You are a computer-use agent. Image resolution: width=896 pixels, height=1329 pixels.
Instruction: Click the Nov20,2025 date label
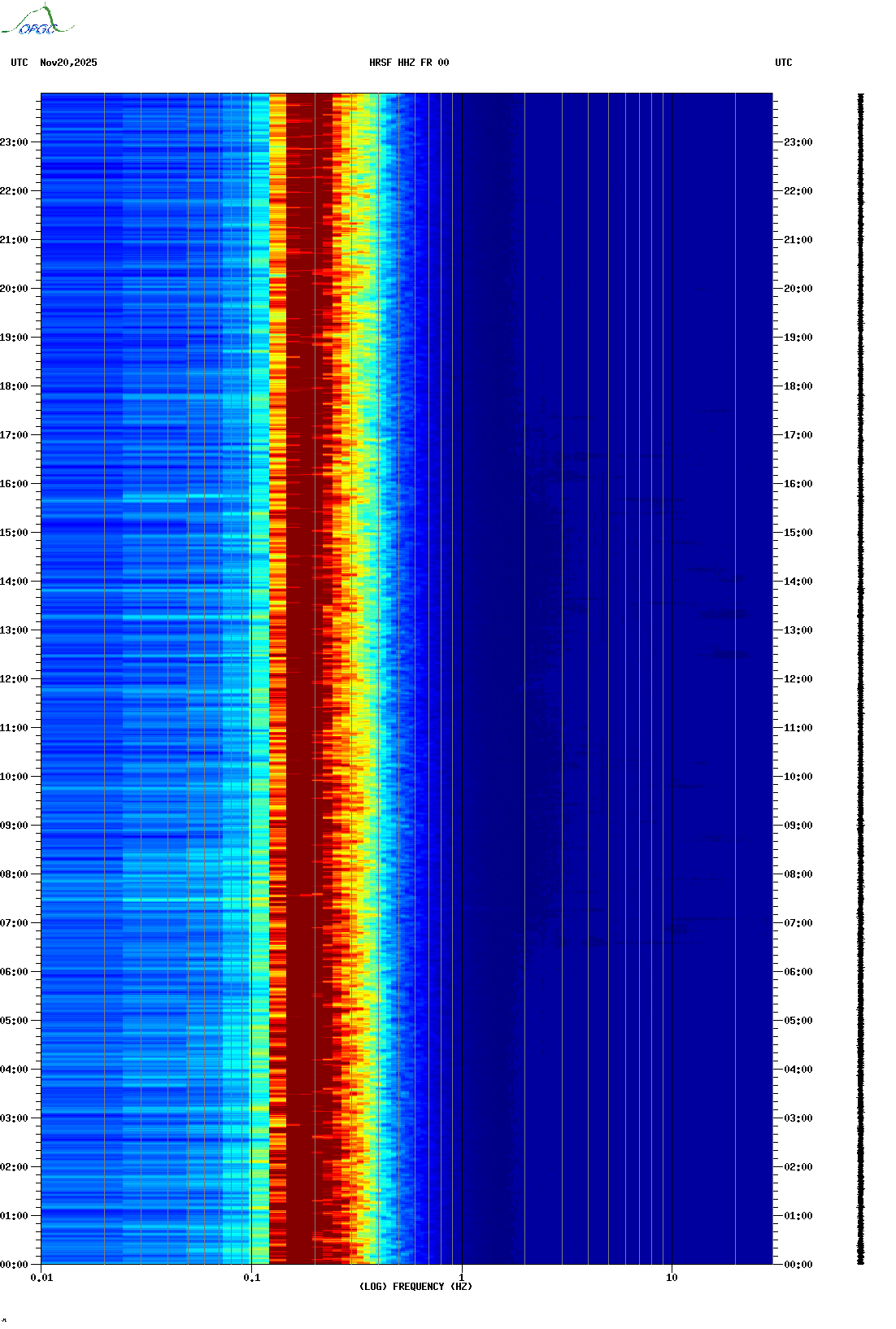click(68, 63)
